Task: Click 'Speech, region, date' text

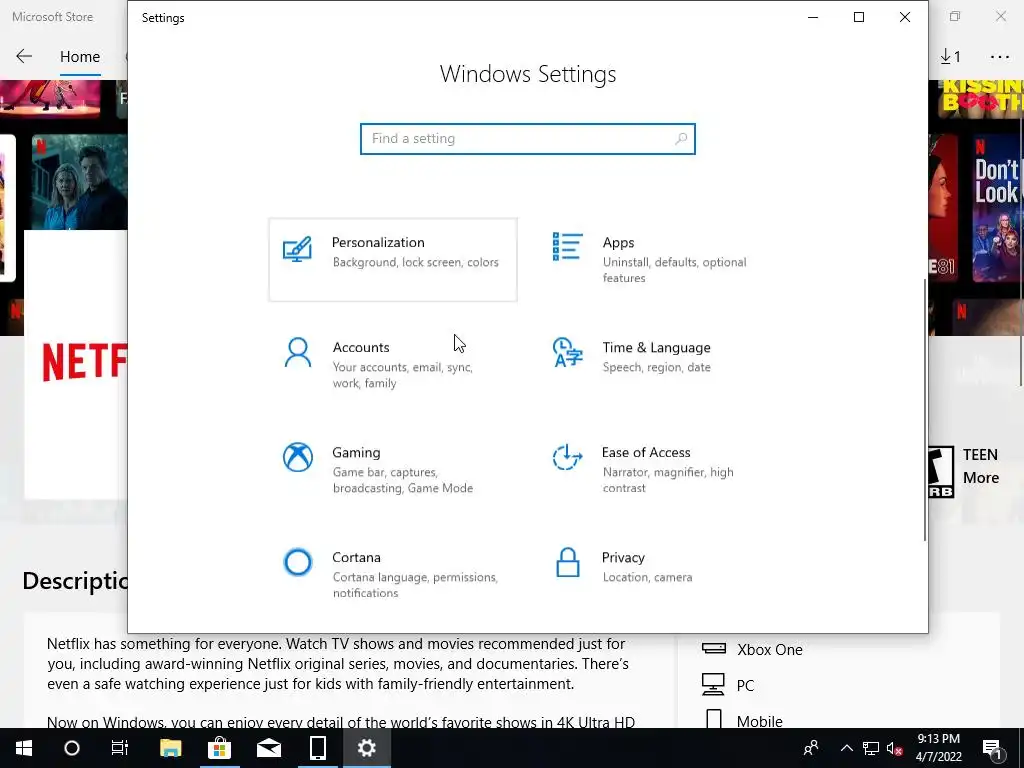Action: point(656,367)
